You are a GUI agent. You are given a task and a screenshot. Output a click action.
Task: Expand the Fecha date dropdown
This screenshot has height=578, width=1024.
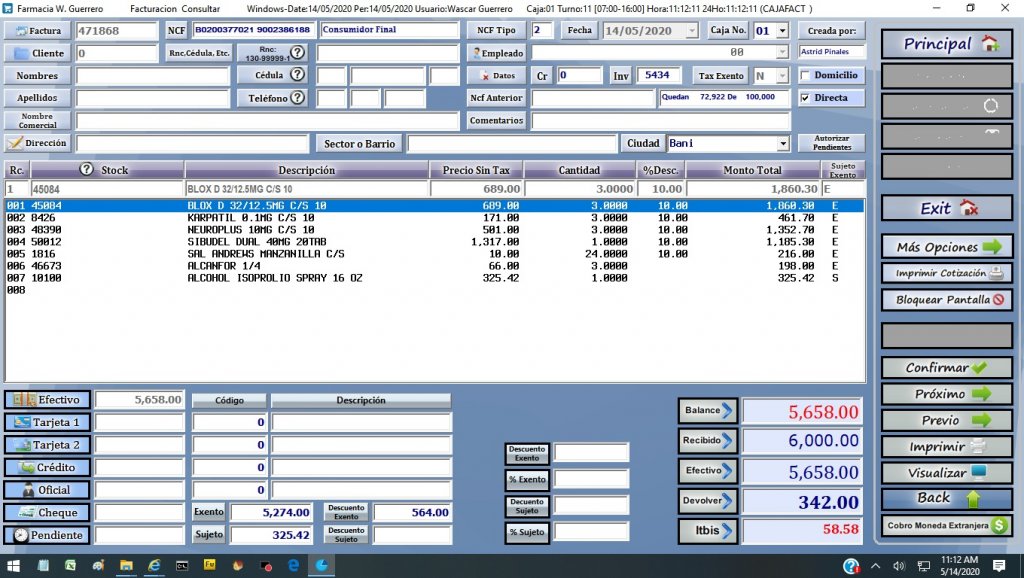[691, 31]
